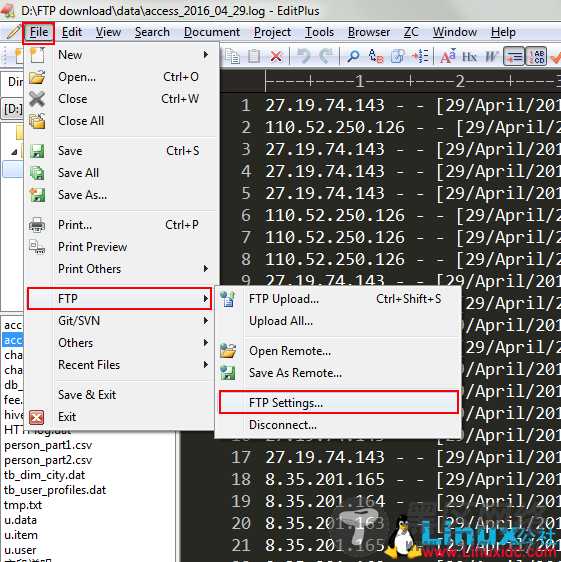Open the View menu

click(108, 32)
